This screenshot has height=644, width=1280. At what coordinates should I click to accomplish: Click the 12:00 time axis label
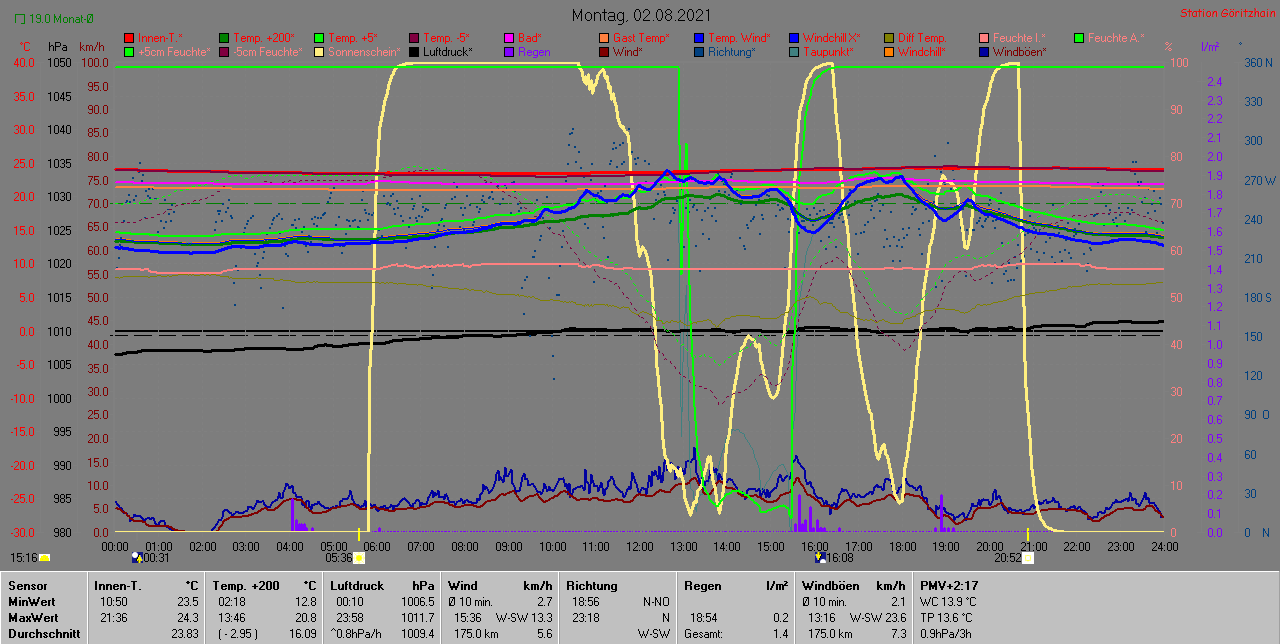640,547
